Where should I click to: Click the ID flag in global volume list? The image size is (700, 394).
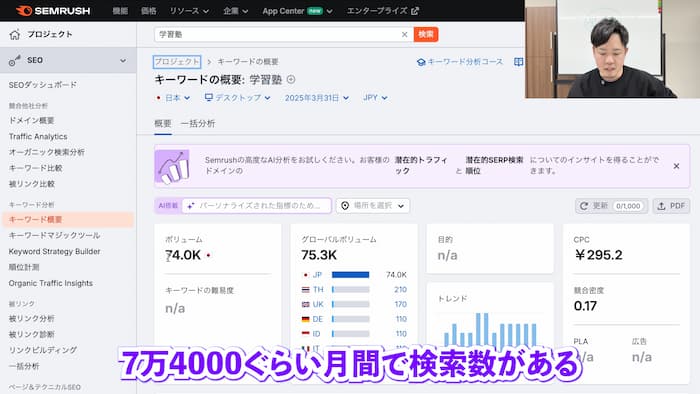305,334
